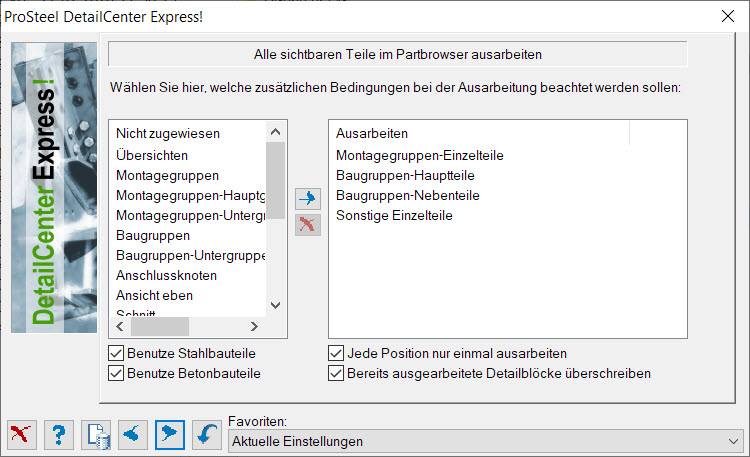Toggle Benutze Stahlbauteile checkbox

(x=116, y=353)
